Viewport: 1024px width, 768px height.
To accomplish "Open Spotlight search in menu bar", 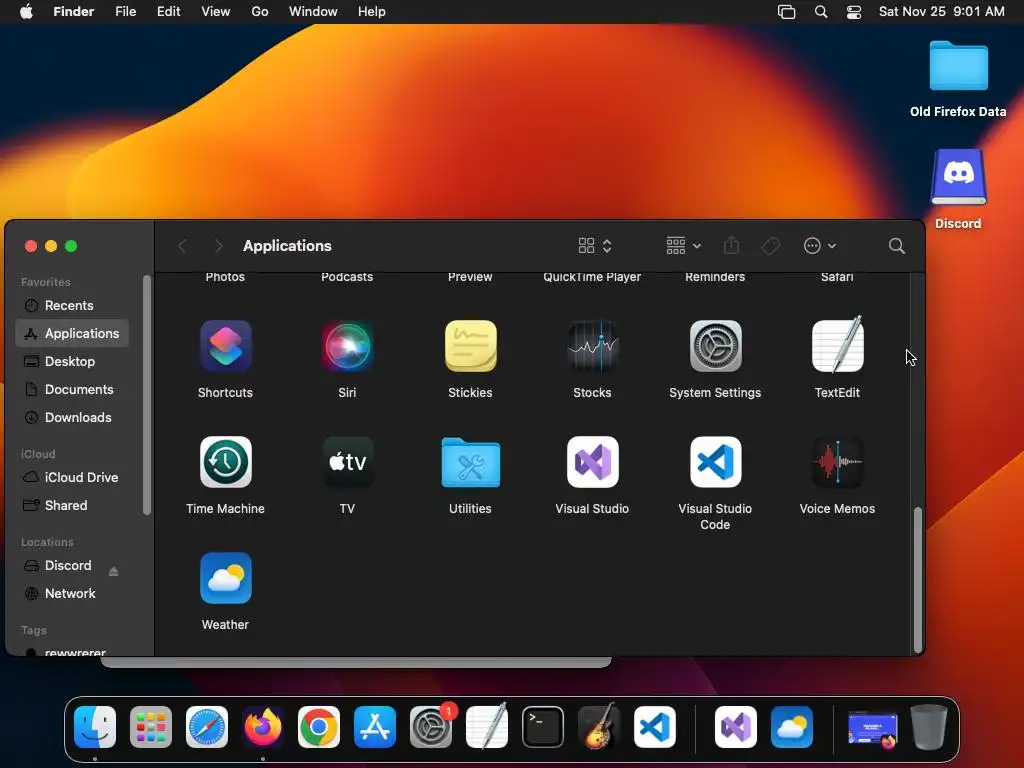I will pyautogui.click(x=821, y=12).
